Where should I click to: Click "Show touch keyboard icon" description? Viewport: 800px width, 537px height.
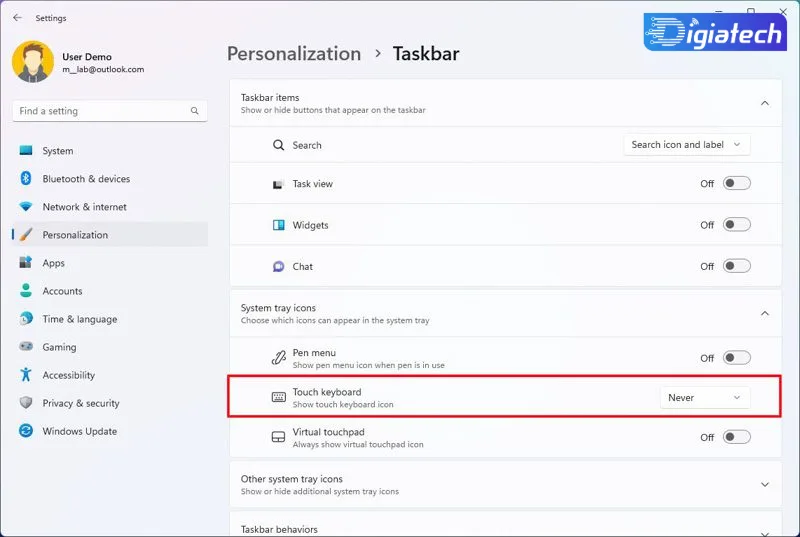343,404
